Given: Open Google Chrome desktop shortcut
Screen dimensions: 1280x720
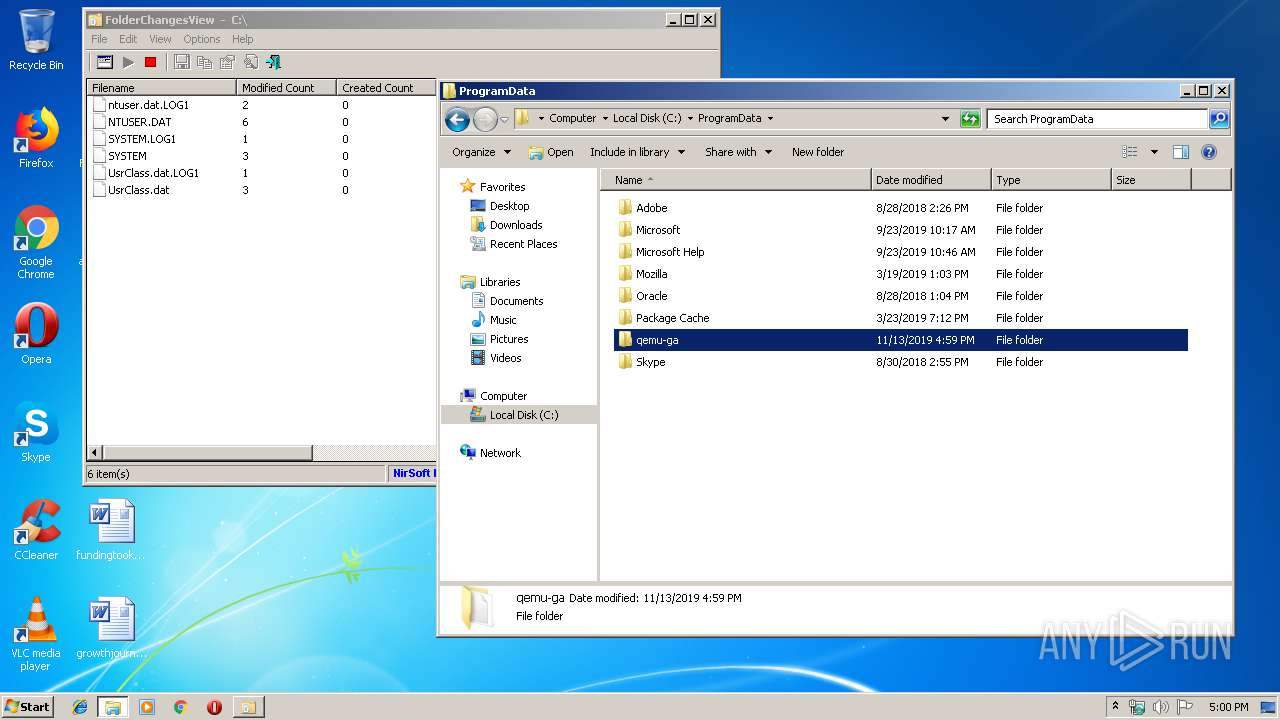Looking at the screenshot, I should pyautogui.click(x=36, y=243).
